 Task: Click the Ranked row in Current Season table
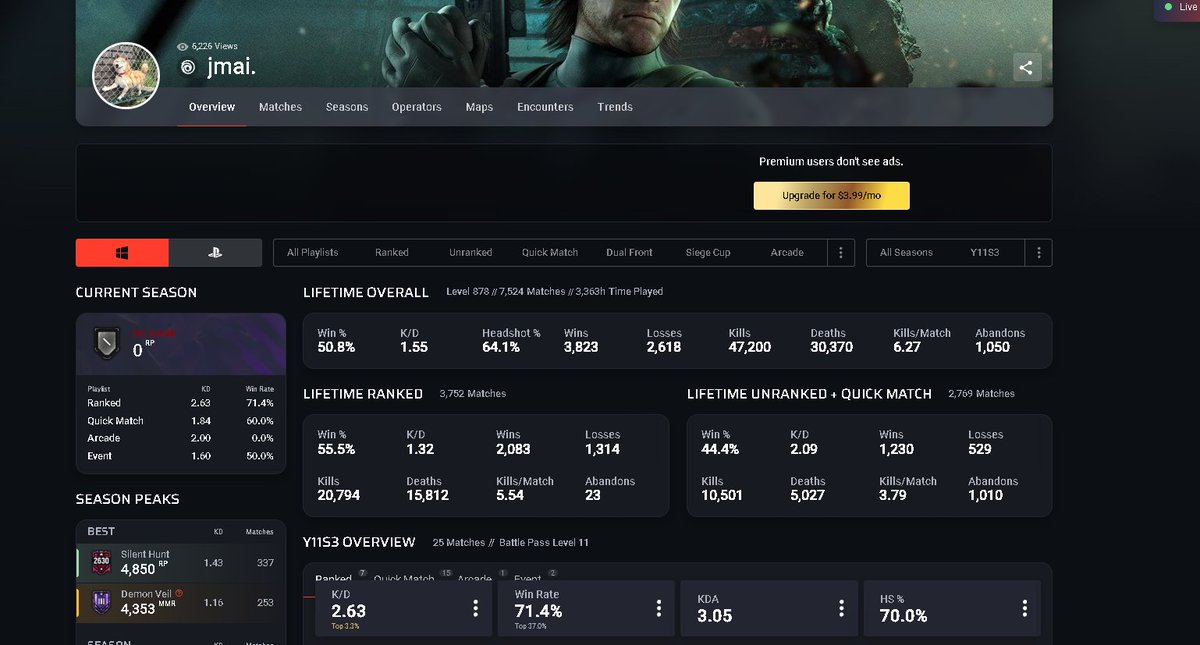click(181, 403)
